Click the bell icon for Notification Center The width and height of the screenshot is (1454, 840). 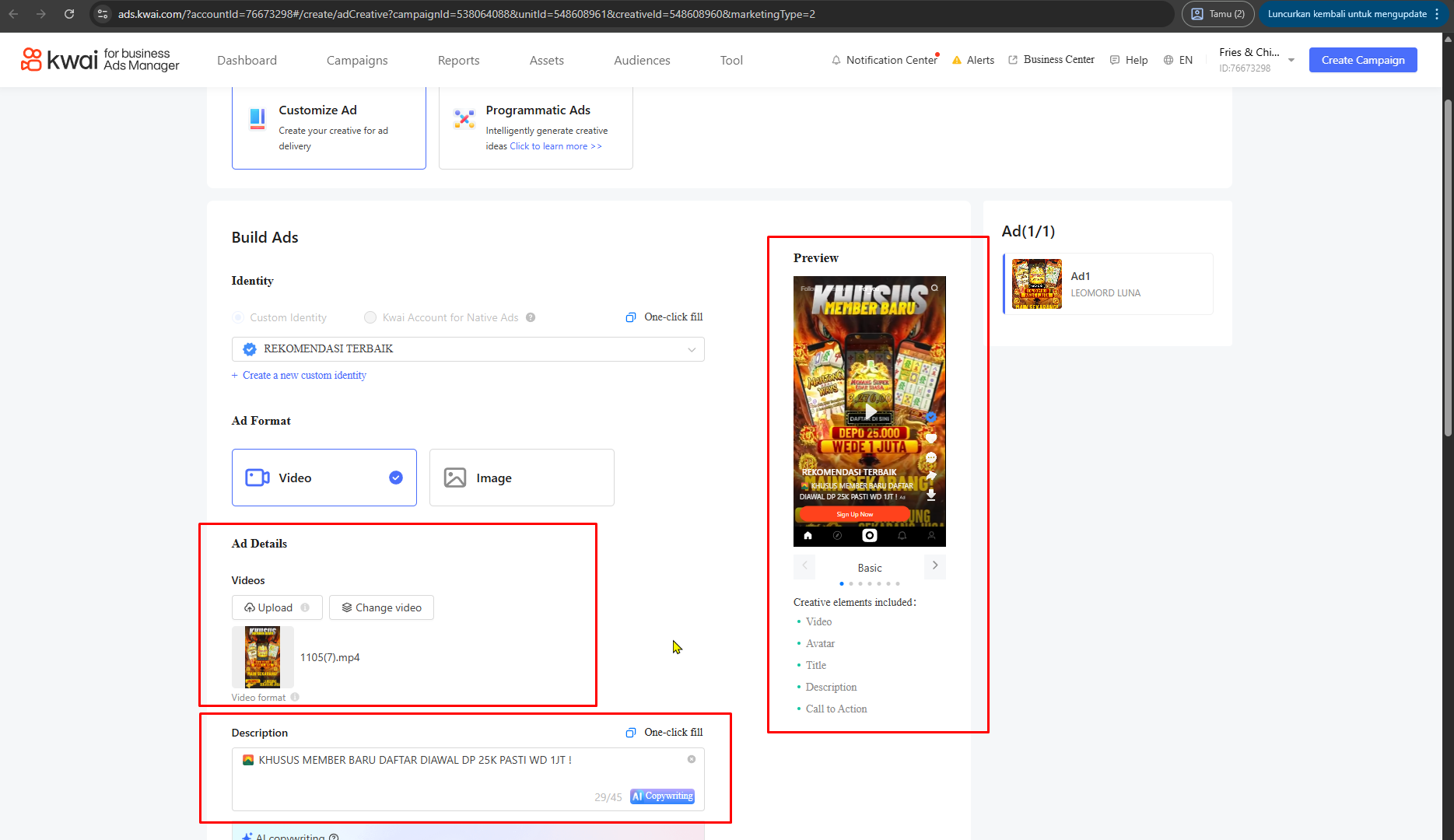[x=836, y=60]
